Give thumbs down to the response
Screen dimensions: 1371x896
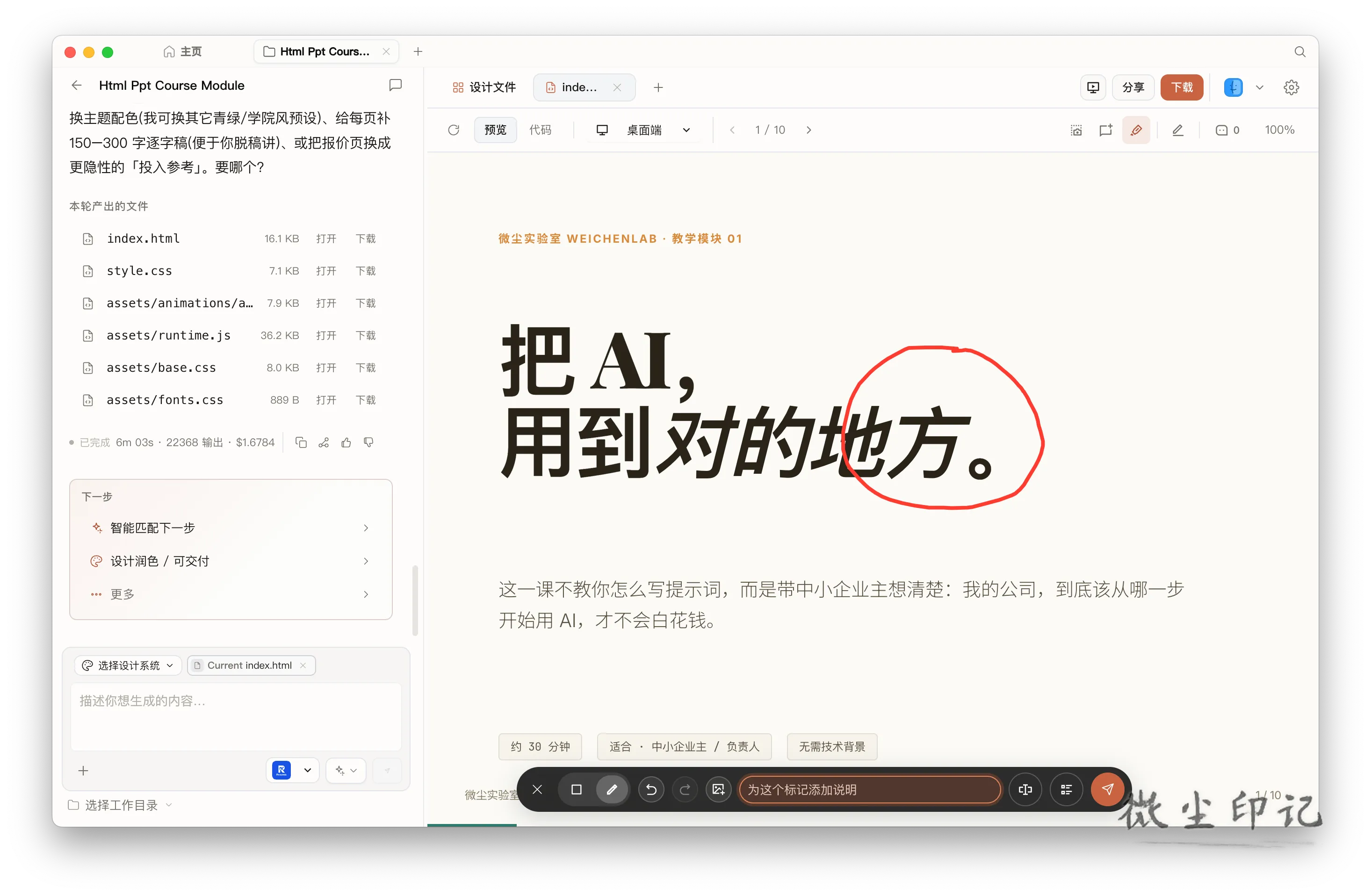tap(368, 442)
